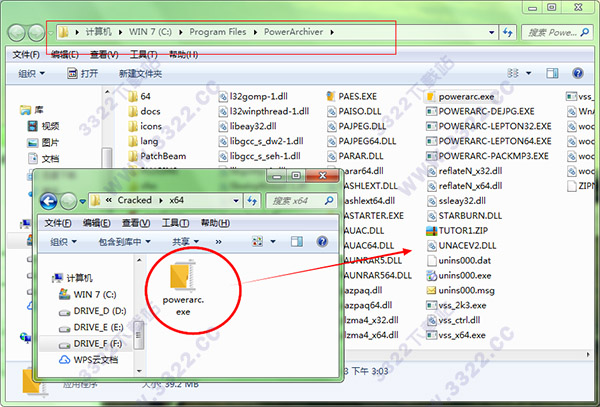
Task: Select 视频 library in the PowerArchiver sidebar
Action: click(x=43, y=126)
